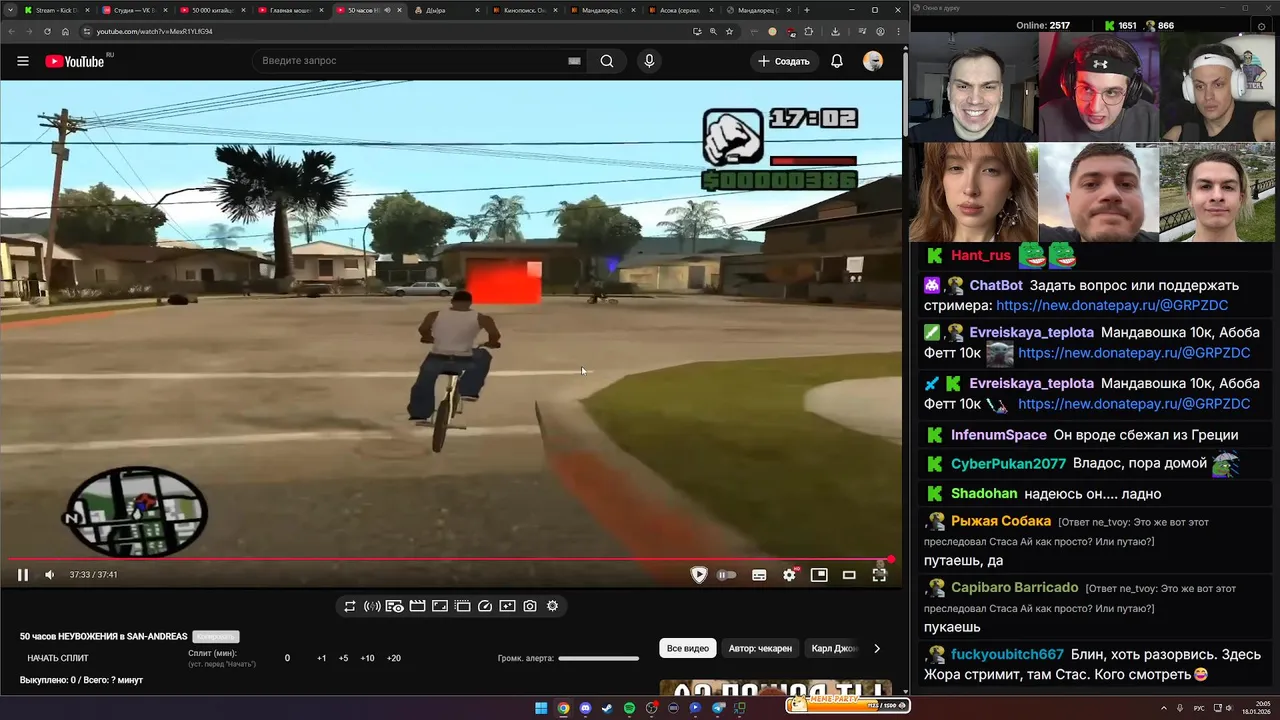1280x720 pixels.
Task: Click the Создать button
Action: point(783,61)
